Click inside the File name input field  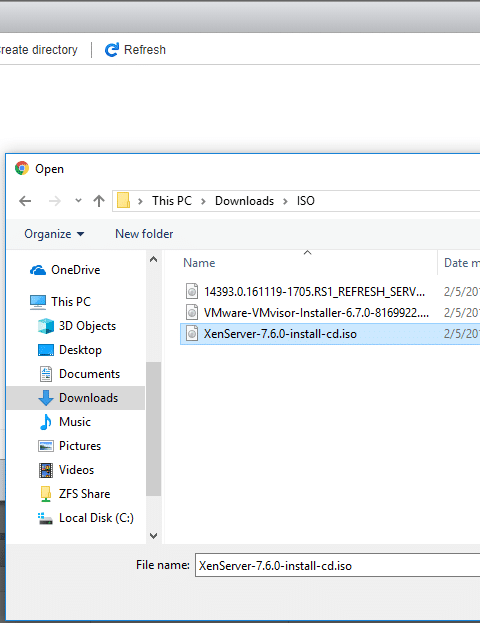coord(337,565)
